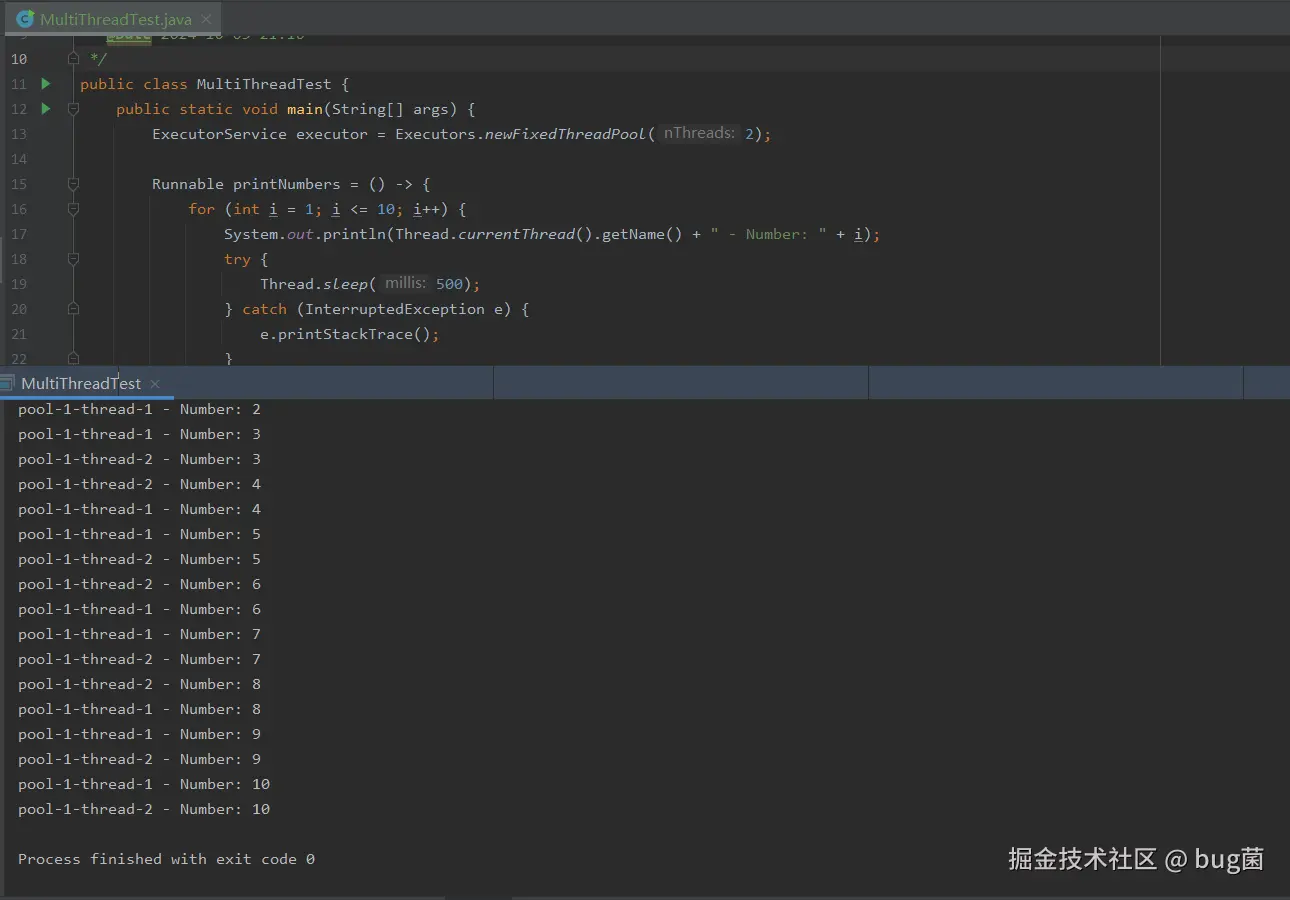
Task: Toggle the fold marker on line 22
Action: pyautogui.click(x=73, y=358)
